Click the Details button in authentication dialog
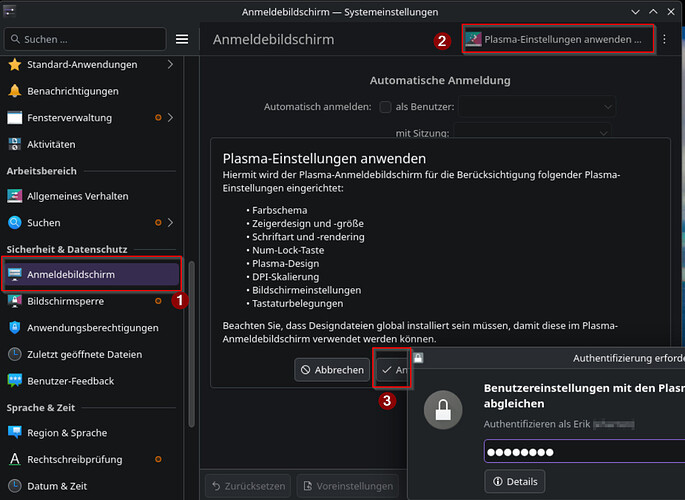This screenshot has height=500, width=685. [x=515, y=481]
